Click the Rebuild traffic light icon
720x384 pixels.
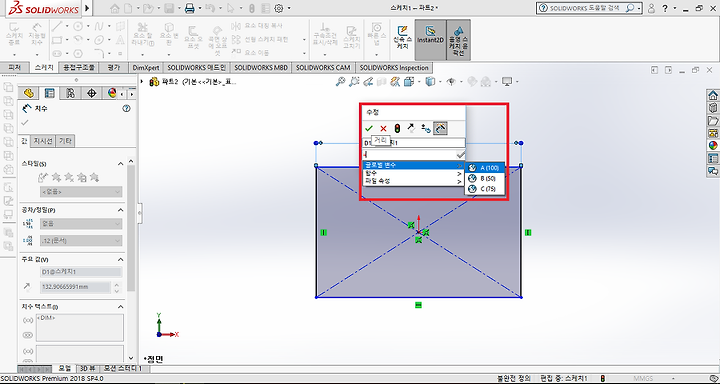[x=397, y=129]
